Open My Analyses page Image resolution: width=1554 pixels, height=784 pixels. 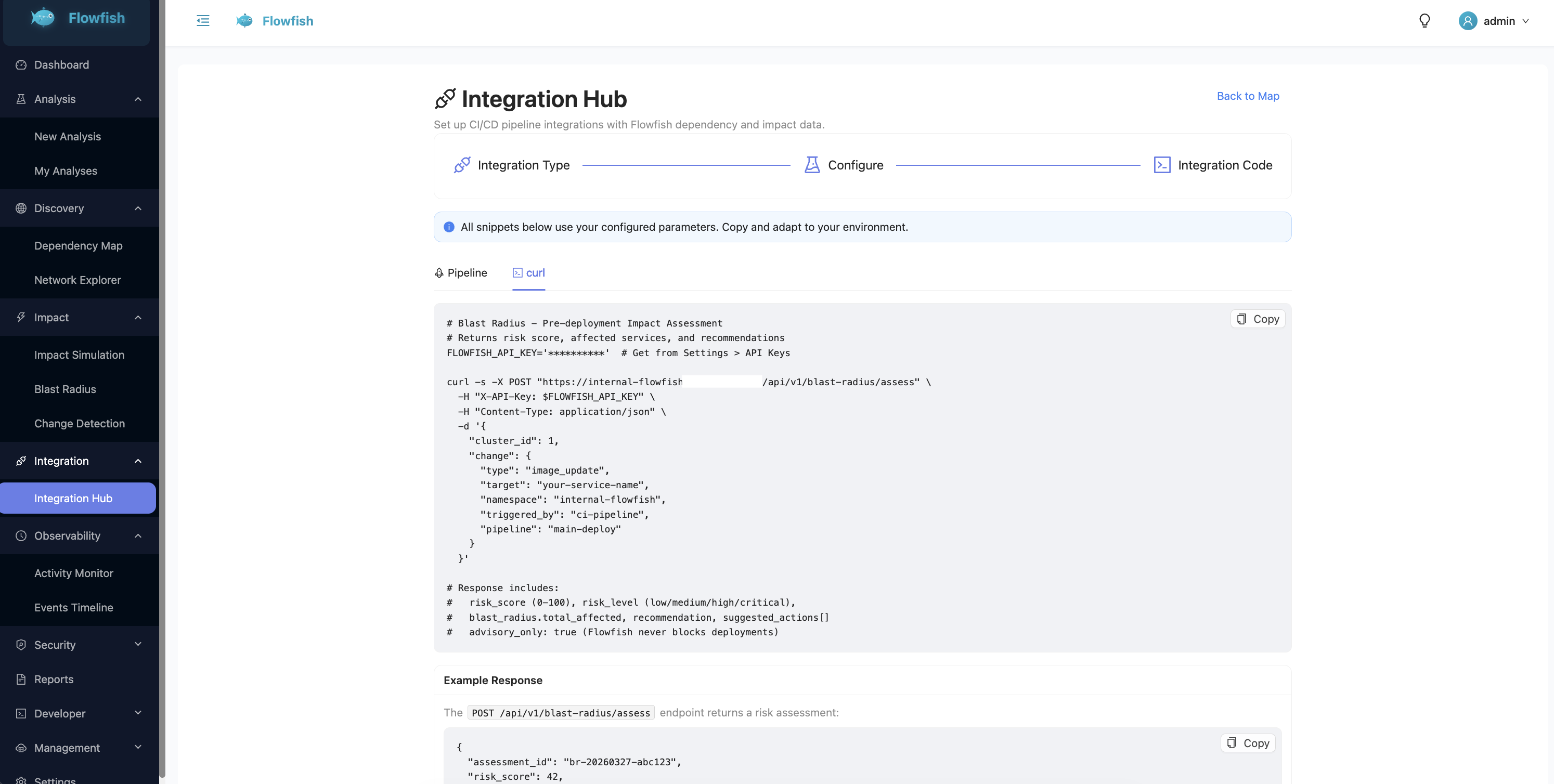pos(66,171)
